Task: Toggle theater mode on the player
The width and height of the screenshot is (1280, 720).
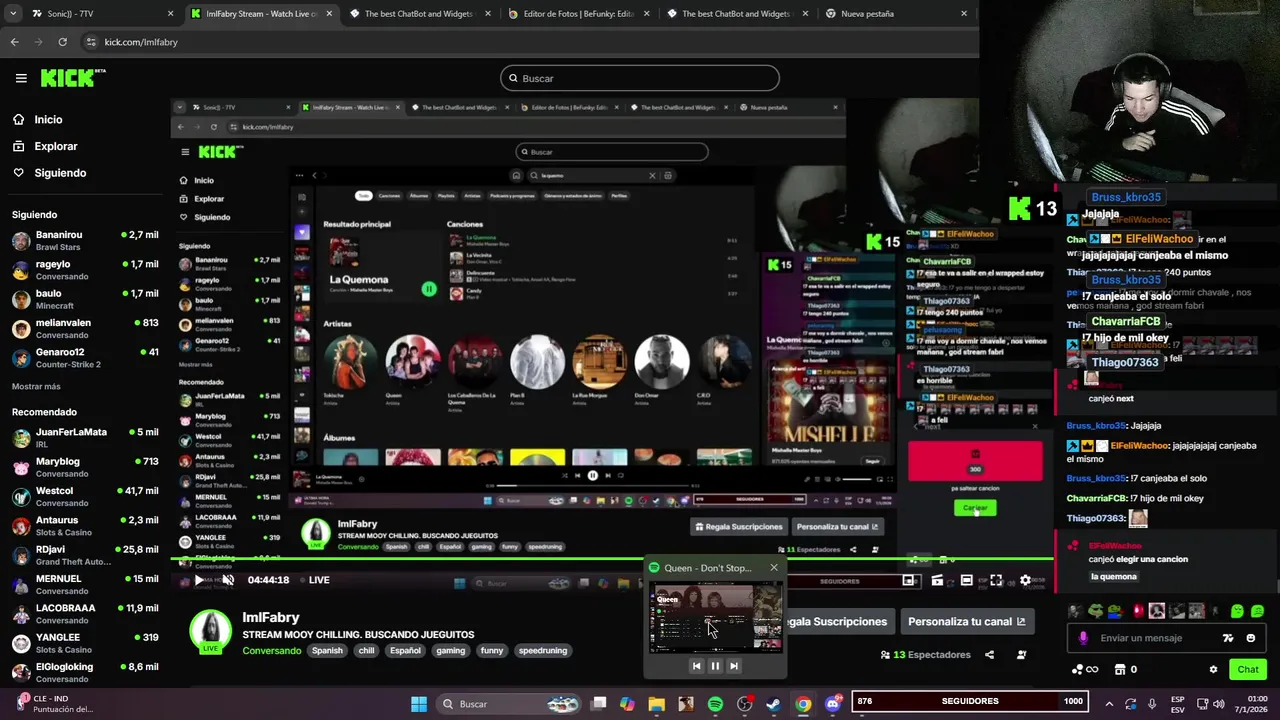Action: [x=966, y=580]
